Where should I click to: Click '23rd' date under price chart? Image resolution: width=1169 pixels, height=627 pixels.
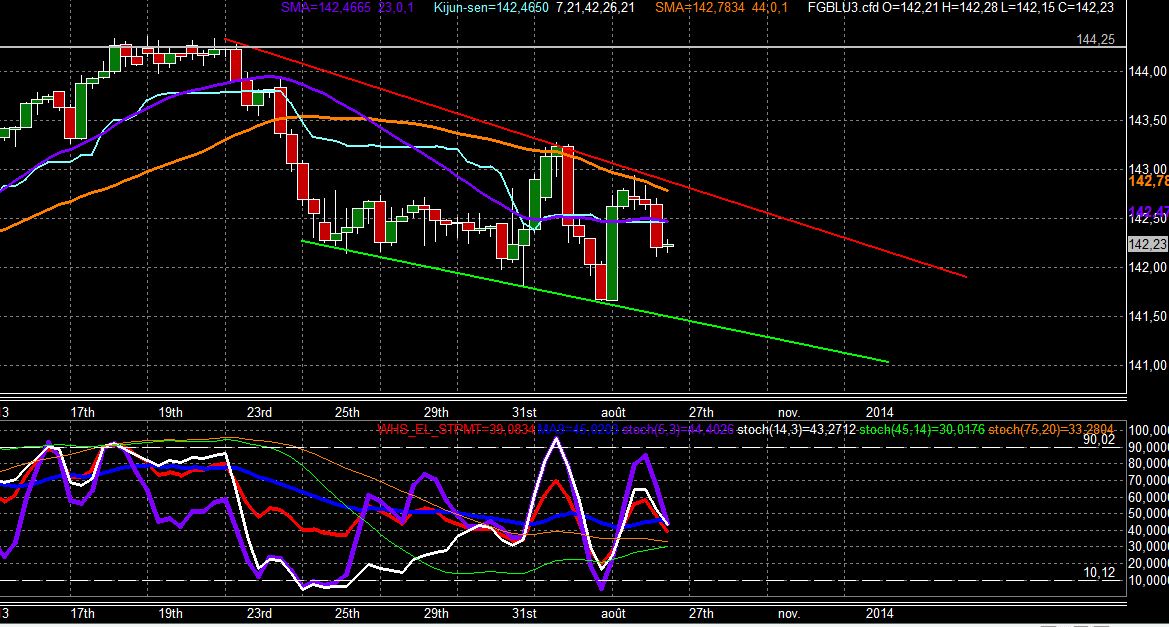point(259,412)
